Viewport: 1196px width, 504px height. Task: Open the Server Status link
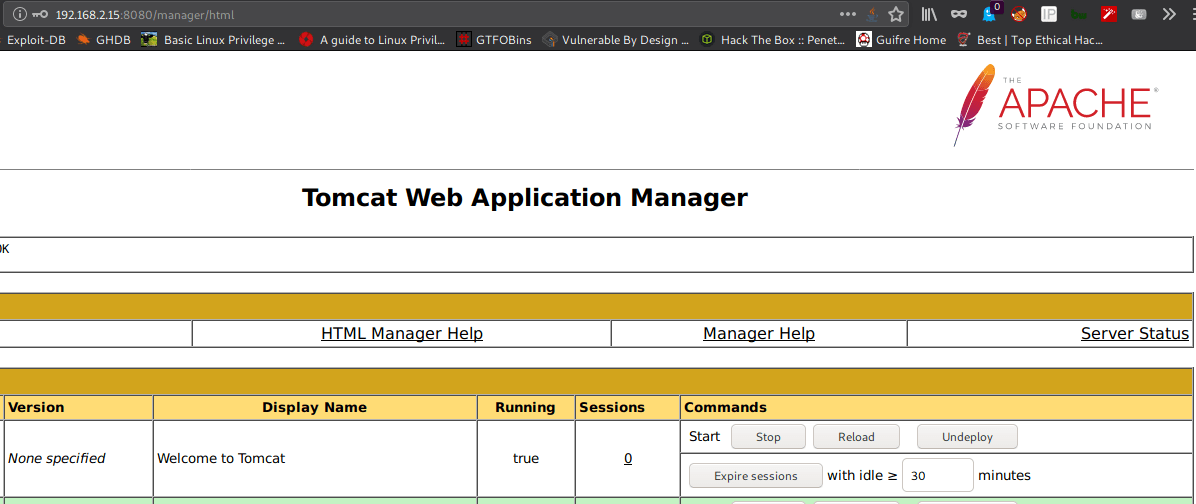coord(1135,333)
